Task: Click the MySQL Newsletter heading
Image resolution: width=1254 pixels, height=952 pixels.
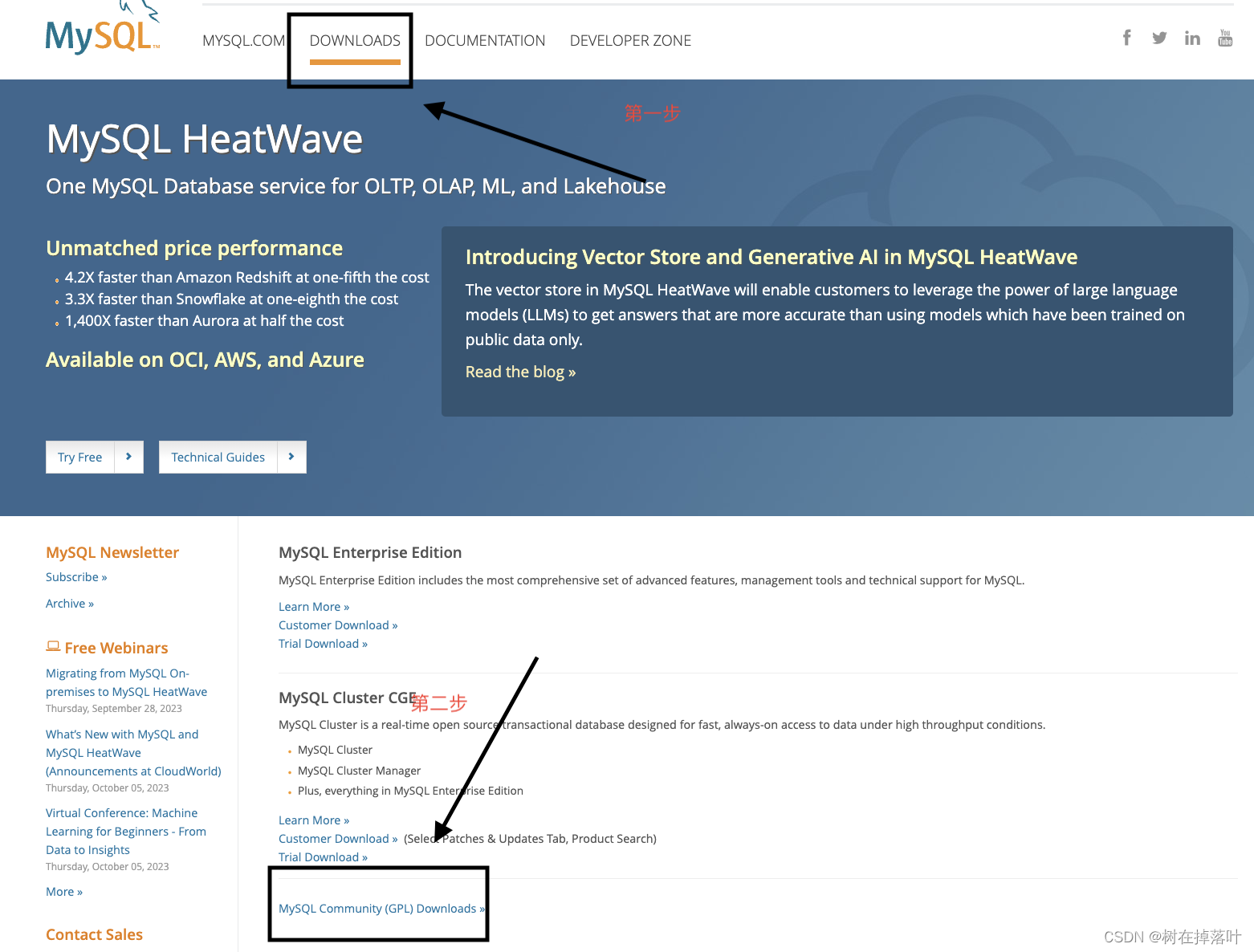Action: (112, 552)
